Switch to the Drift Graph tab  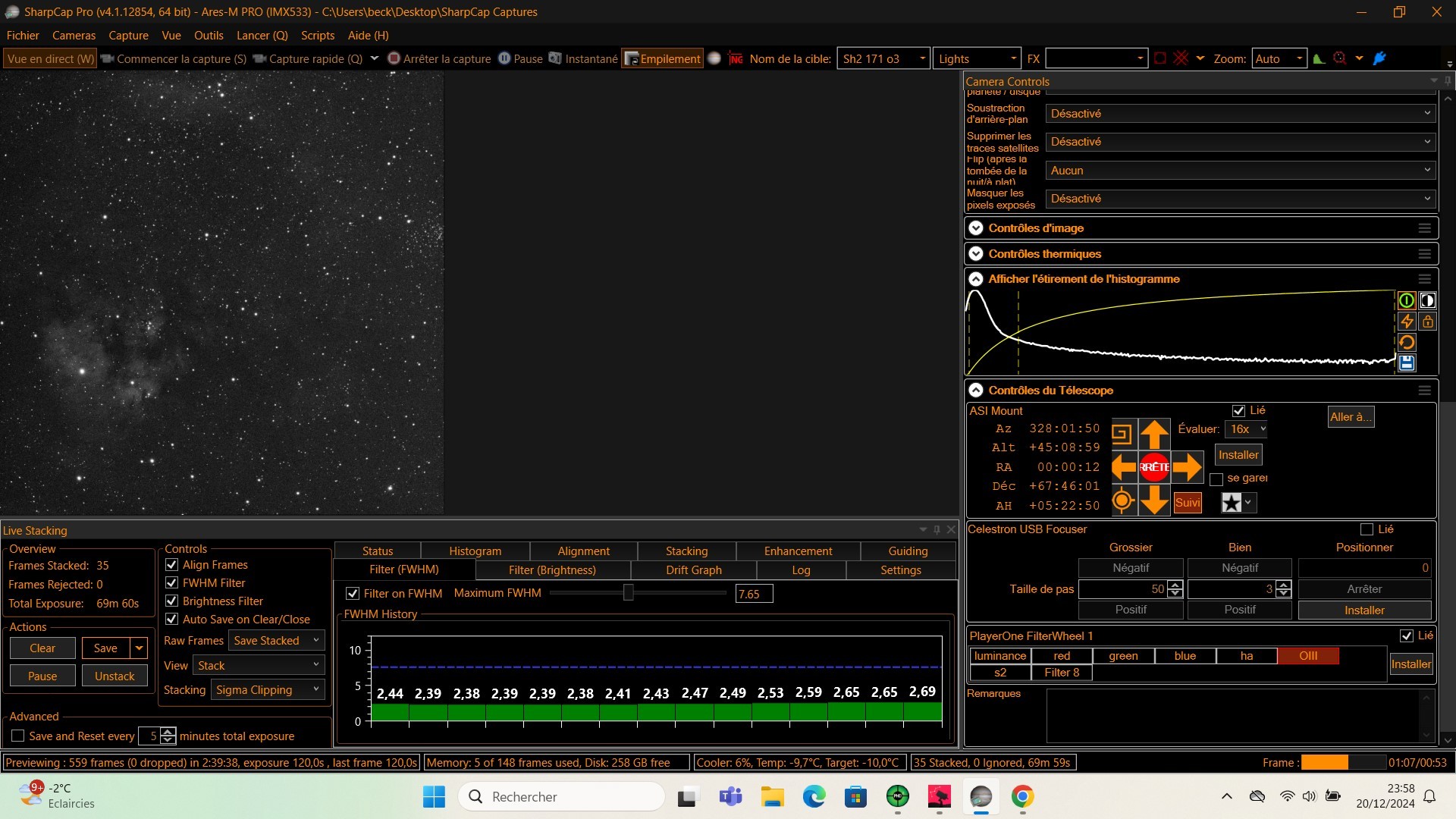tap(694, 570)
